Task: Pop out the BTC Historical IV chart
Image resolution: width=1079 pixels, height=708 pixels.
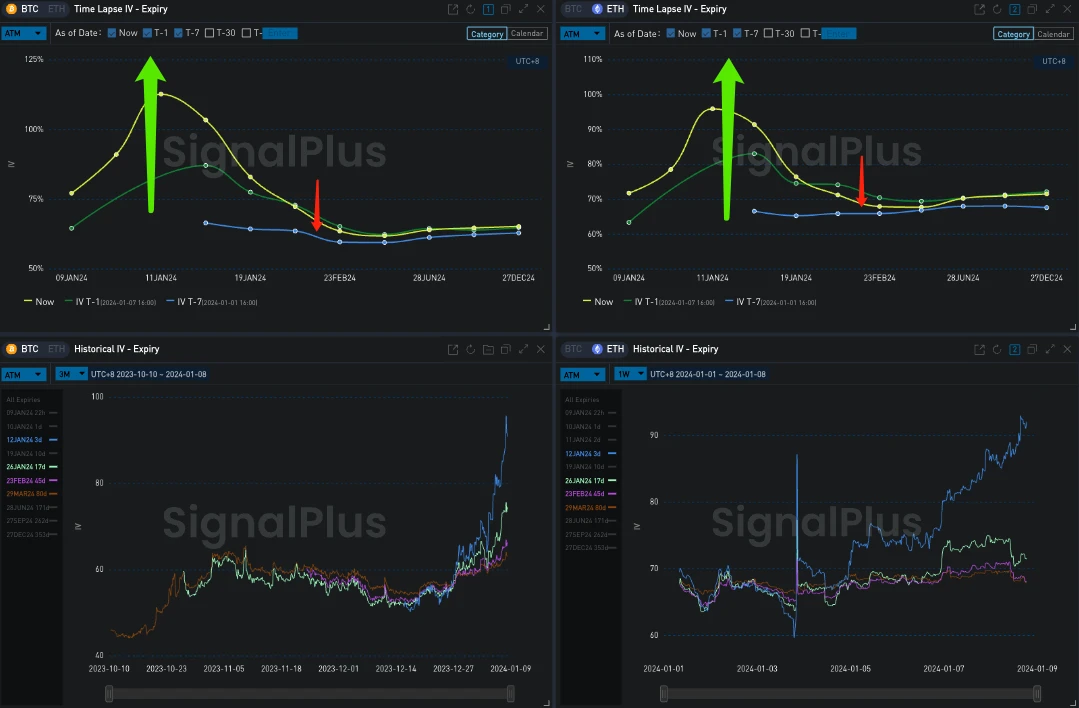Action: 454,350
